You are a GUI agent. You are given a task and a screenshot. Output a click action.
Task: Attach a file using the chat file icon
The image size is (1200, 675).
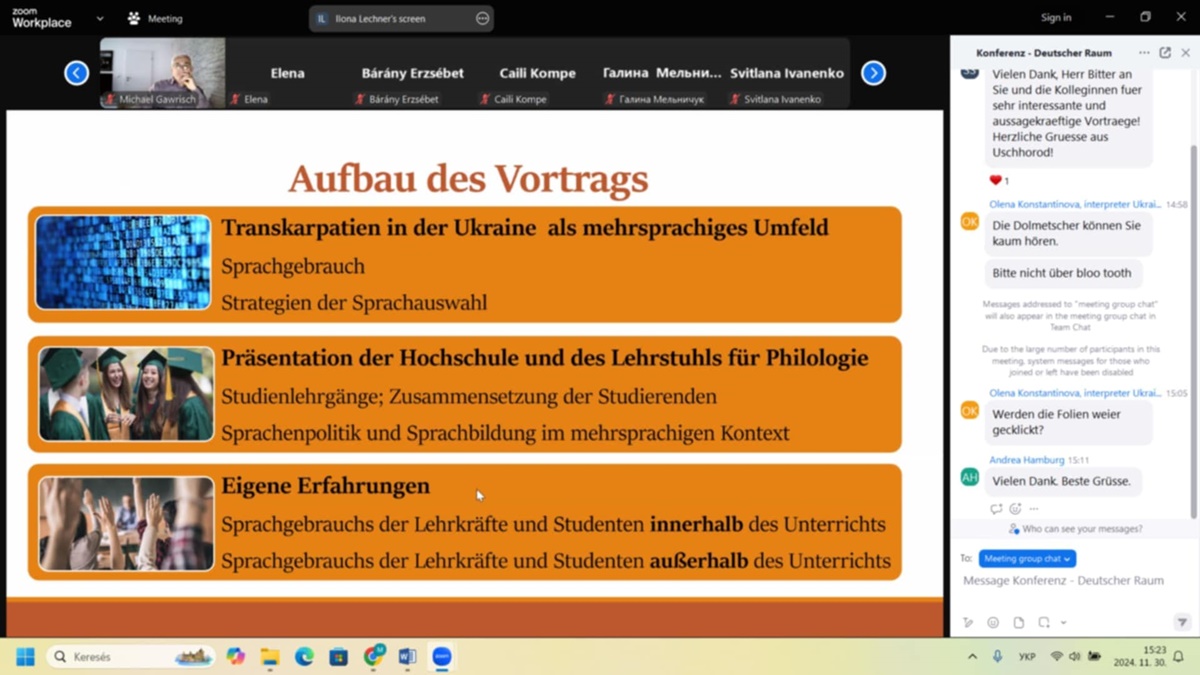[x=1018, y=622]
